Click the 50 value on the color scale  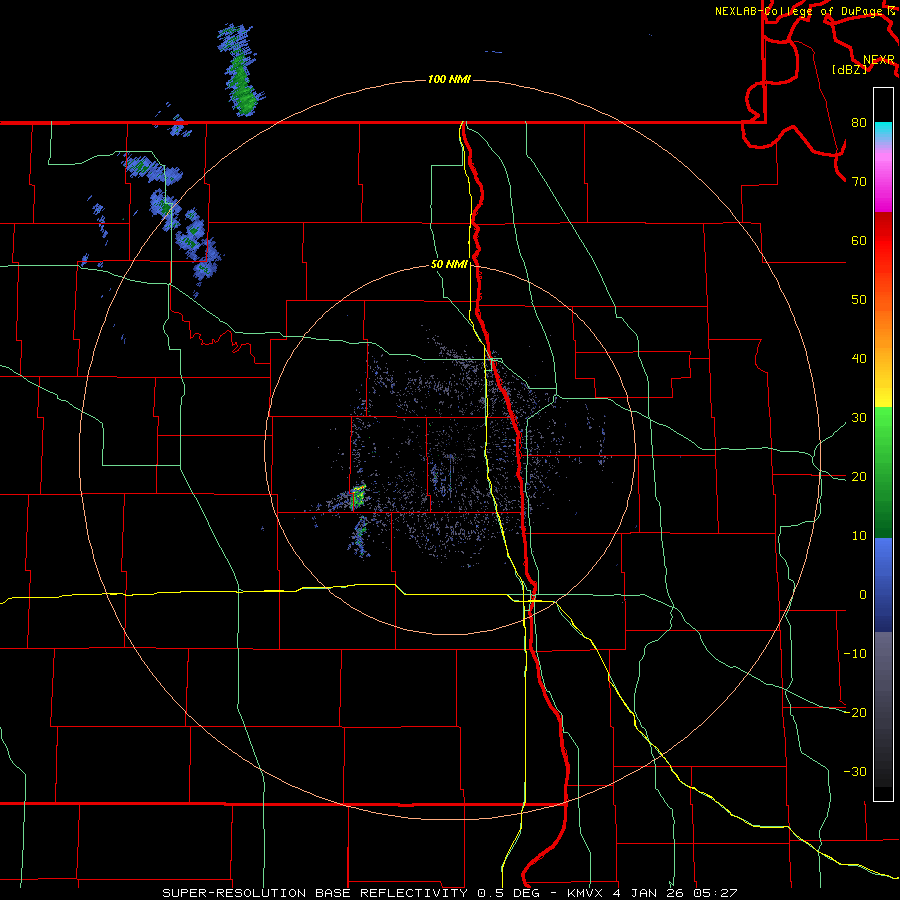tap(859, 300)
